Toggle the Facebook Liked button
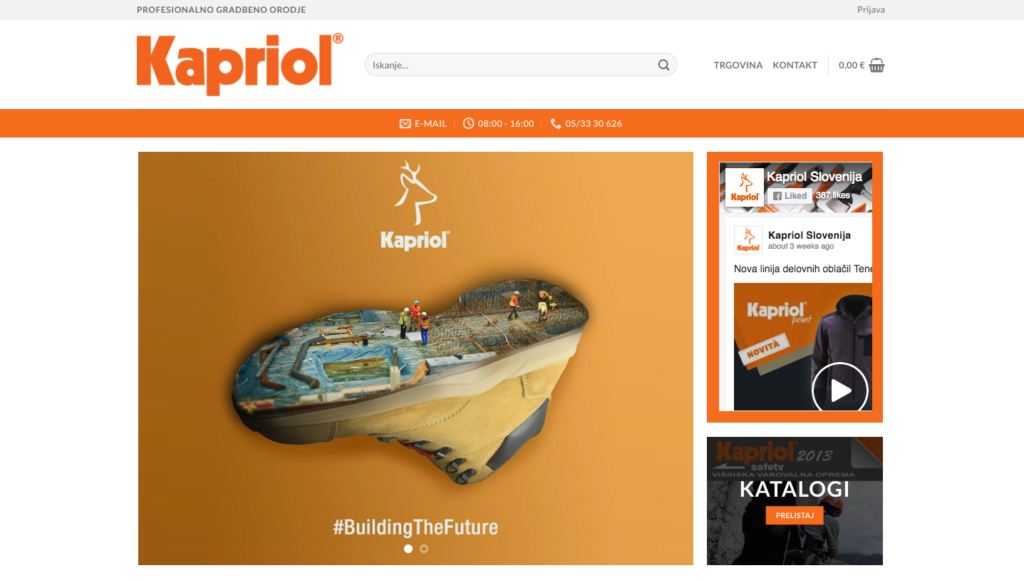 [790, 195]
